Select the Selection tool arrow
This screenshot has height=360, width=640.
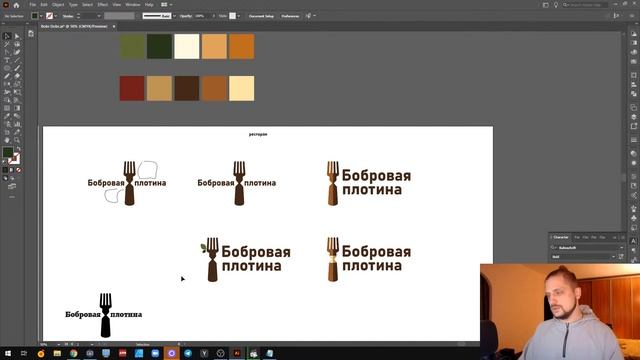[x=7, y=36]
